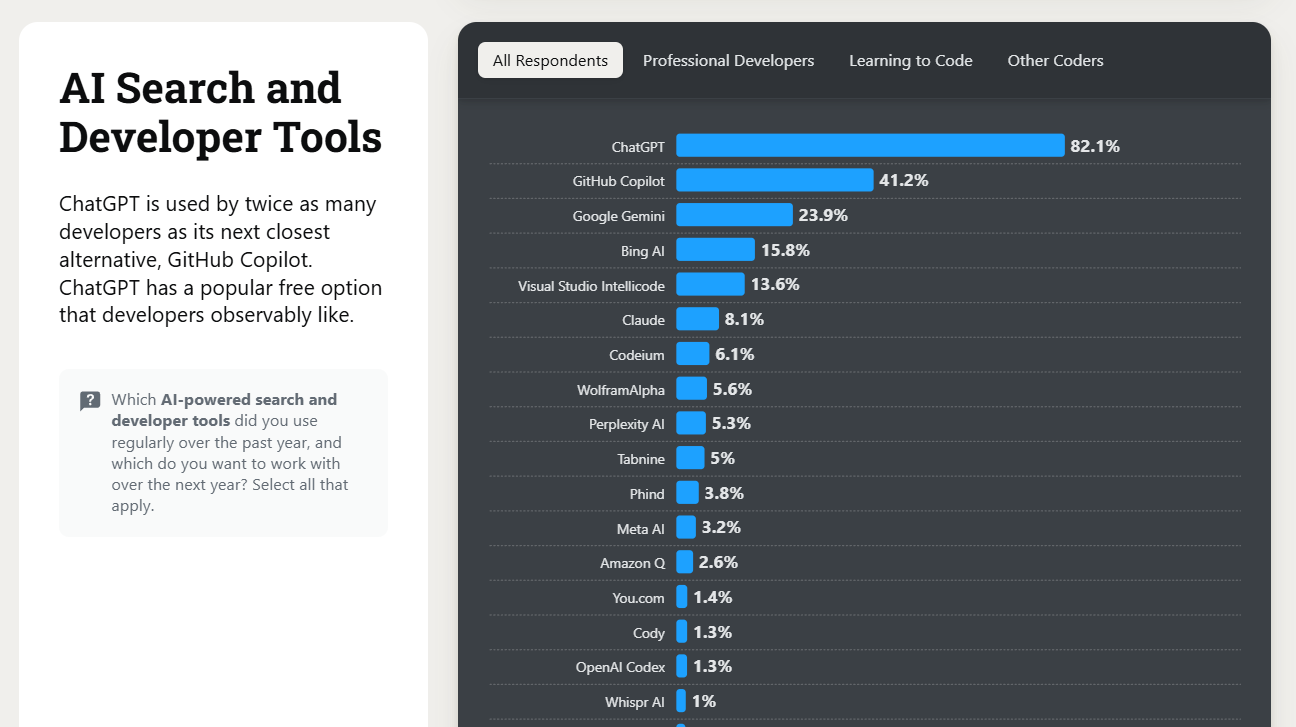Viewport: 1296px width, 727px height.
Task: Select the Claude 8.1% bar
Action: 697,319
